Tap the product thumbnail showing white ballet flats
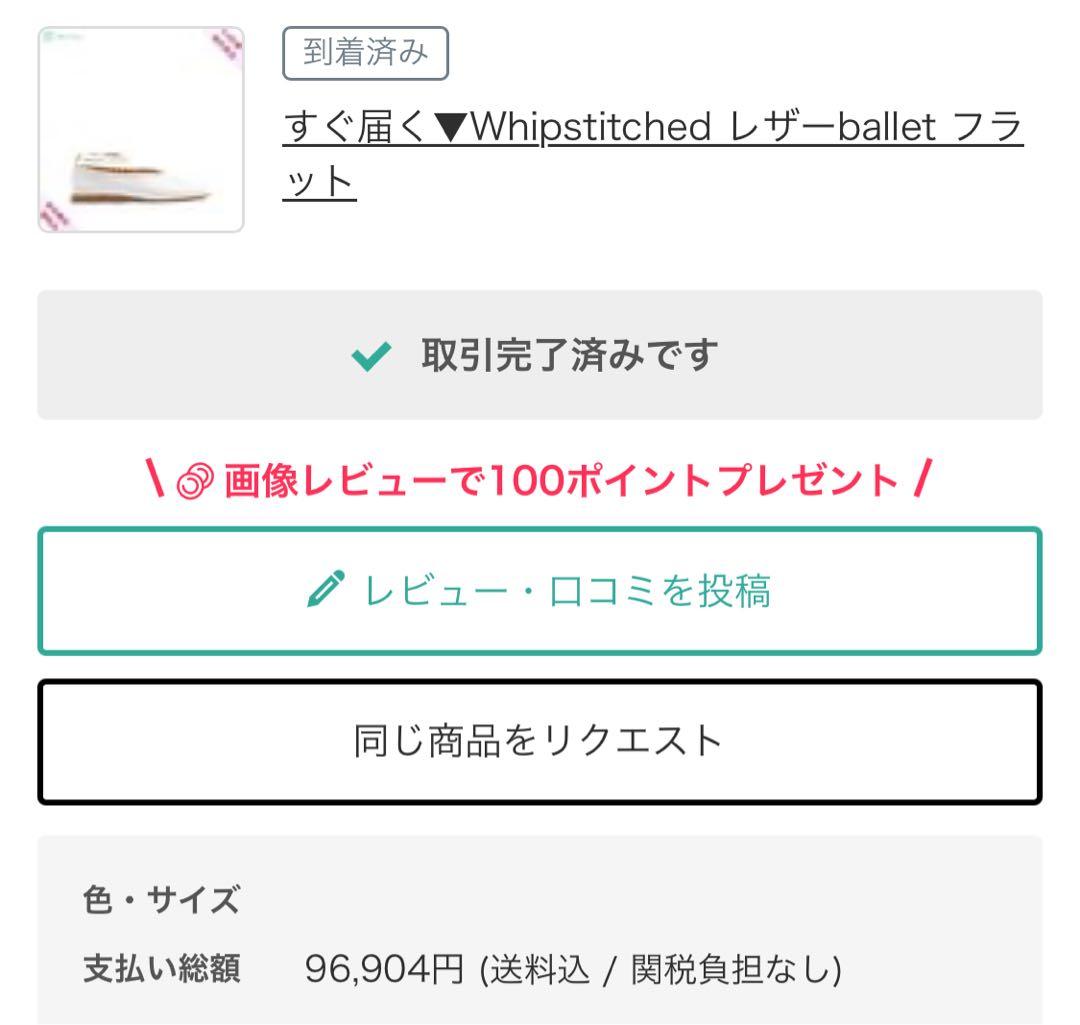The width and height of the screenshot is (1080, 1025). click(143, 128)
